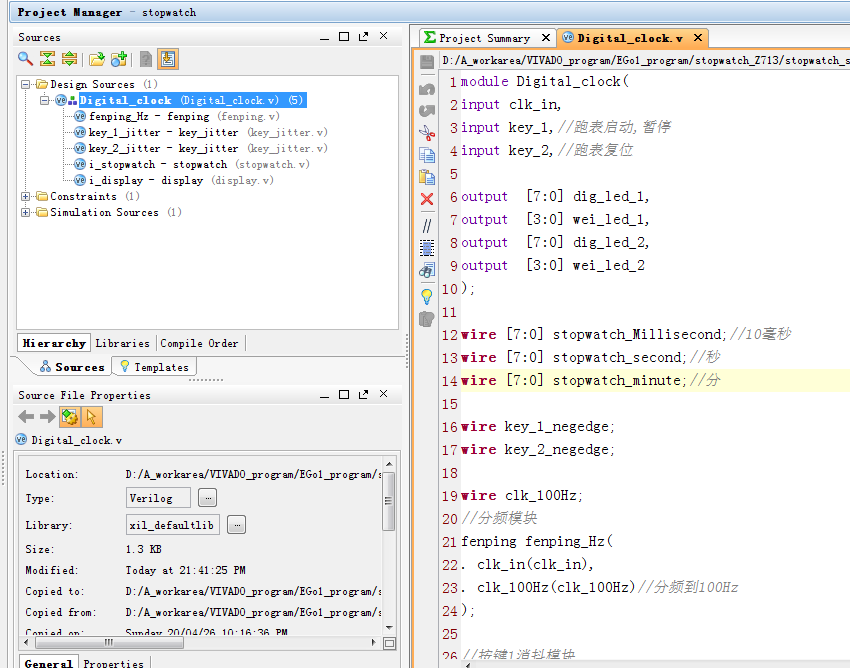Open the search tool in Sources panel
The width and height of the screenshot is (850, 668).
pos(24,59)
